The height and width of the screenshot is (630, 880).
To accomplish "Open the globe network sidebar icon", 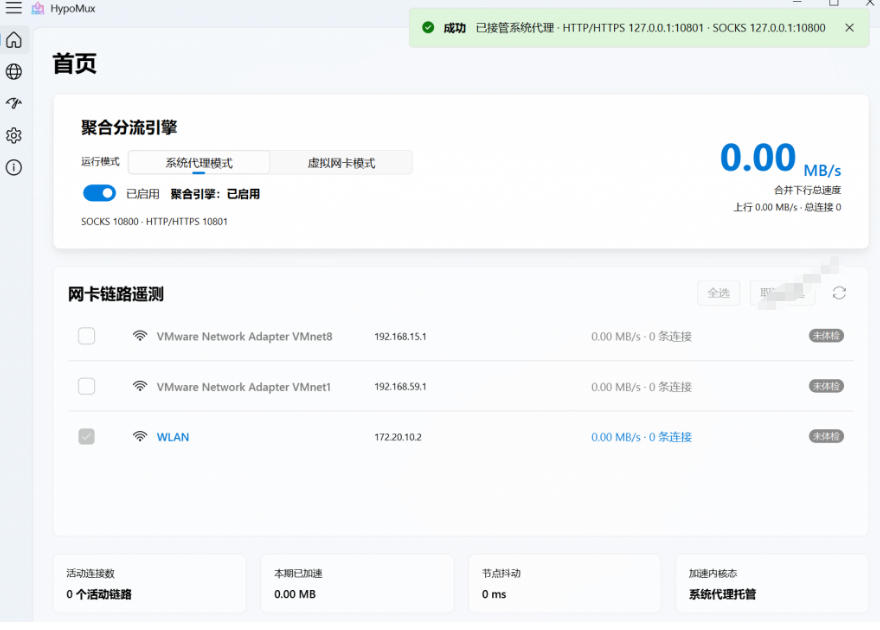I will click(14, 72).
